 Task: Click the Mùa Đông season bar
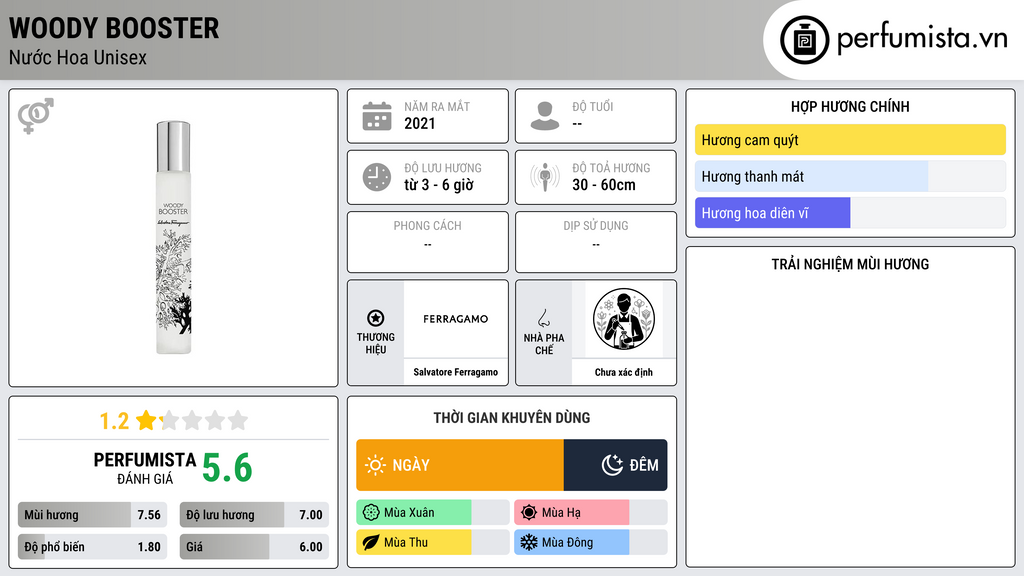pyautogui.click(x=591, y=542)
